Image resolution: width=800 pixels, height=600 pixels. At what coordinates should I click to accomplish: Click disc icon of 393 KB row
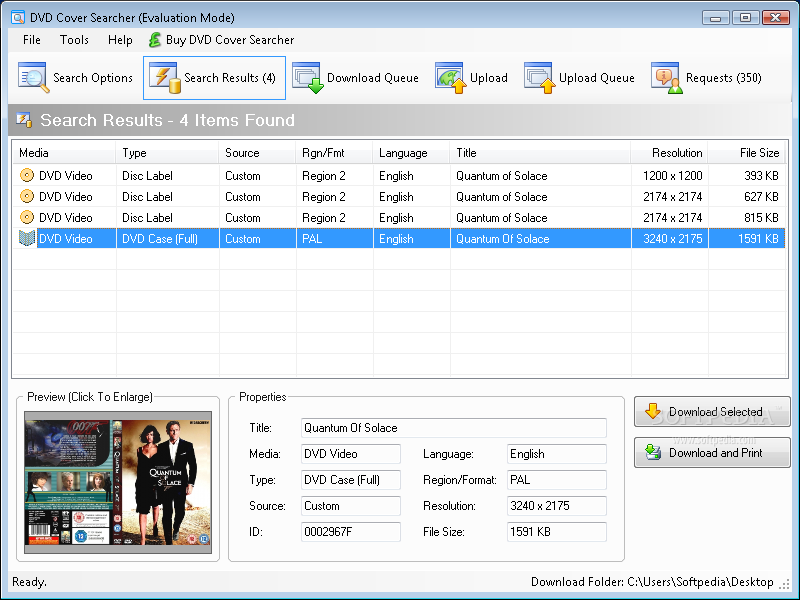click(x=27, y=176)
